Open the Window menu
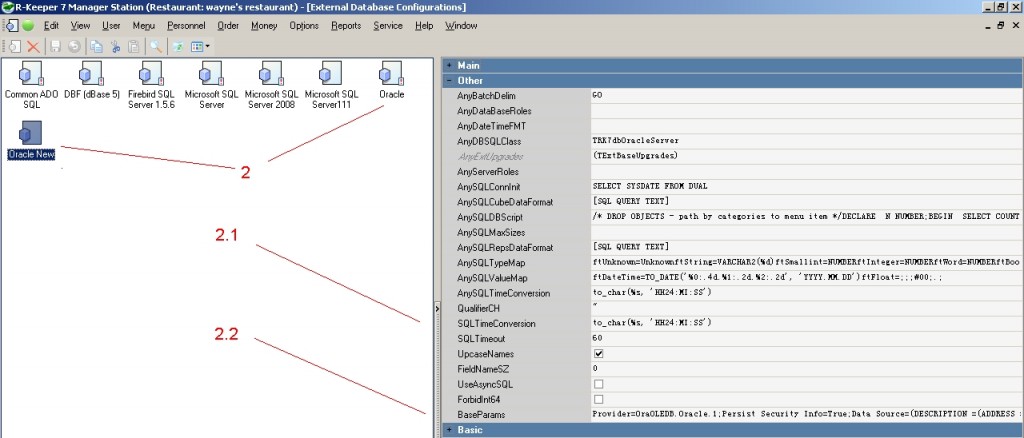The image size is (1024, 438). pos(461,25)
